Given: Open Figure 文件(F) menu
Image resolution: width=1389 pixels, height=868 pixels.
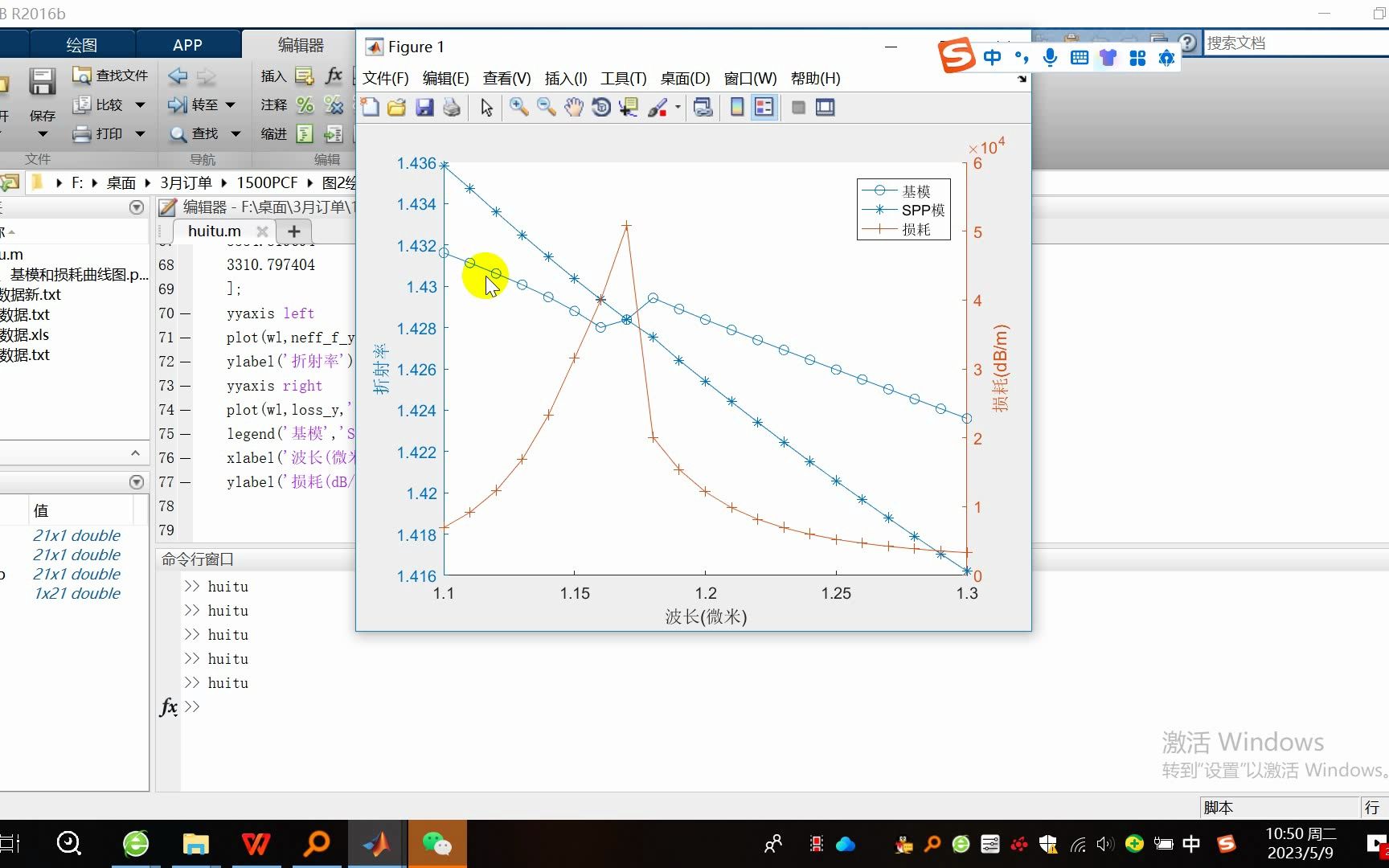Looking at the screenshot, I should tap(385, 78).
